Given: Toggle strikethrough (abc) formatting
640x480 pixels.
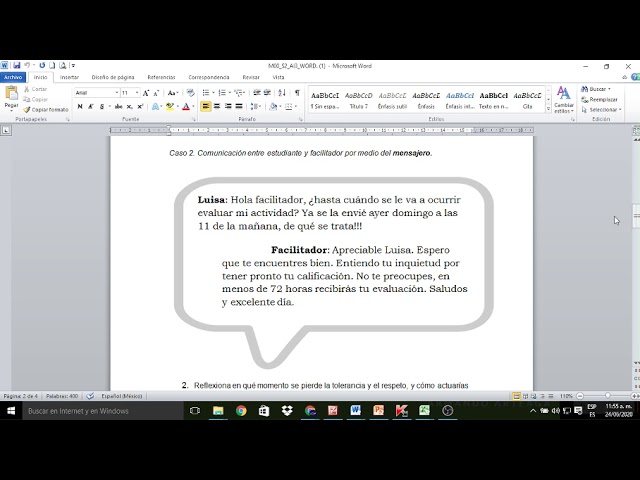Looking at the screenshot, I should (x=118, y=107).
